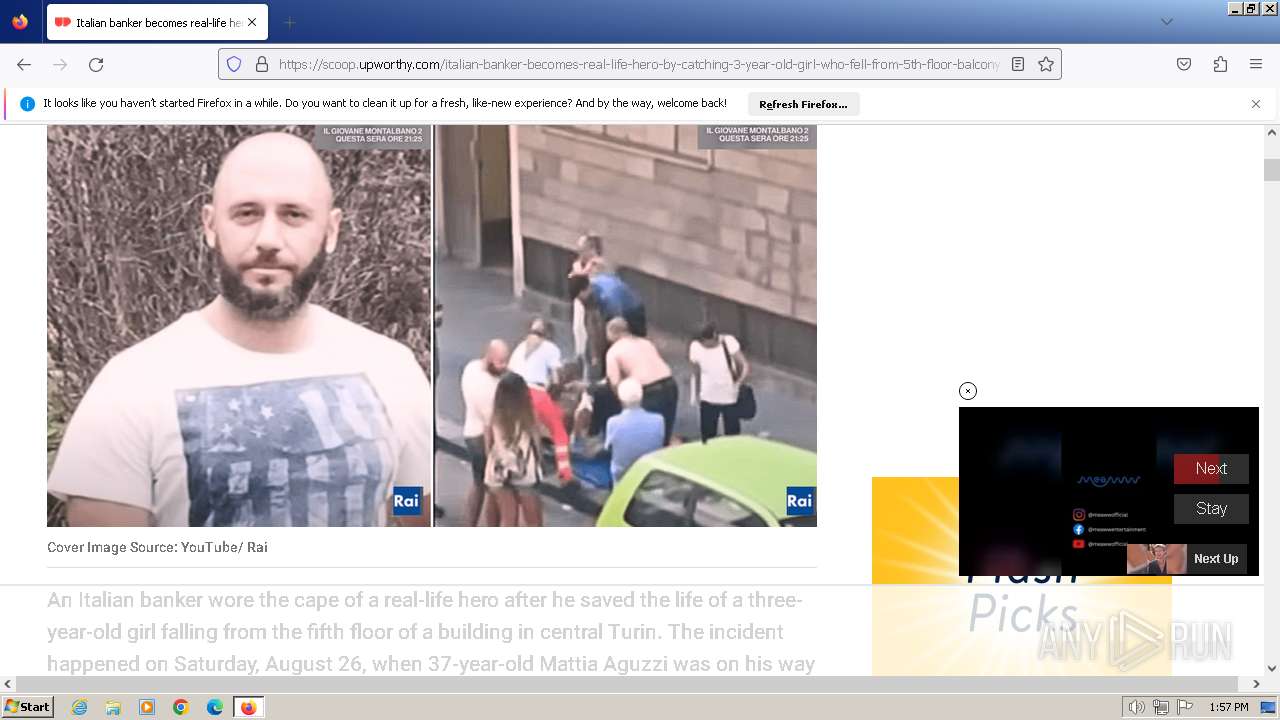Screen dimensions: 1280x720
Task: Go forward one page
Action: tap(60, 64)
